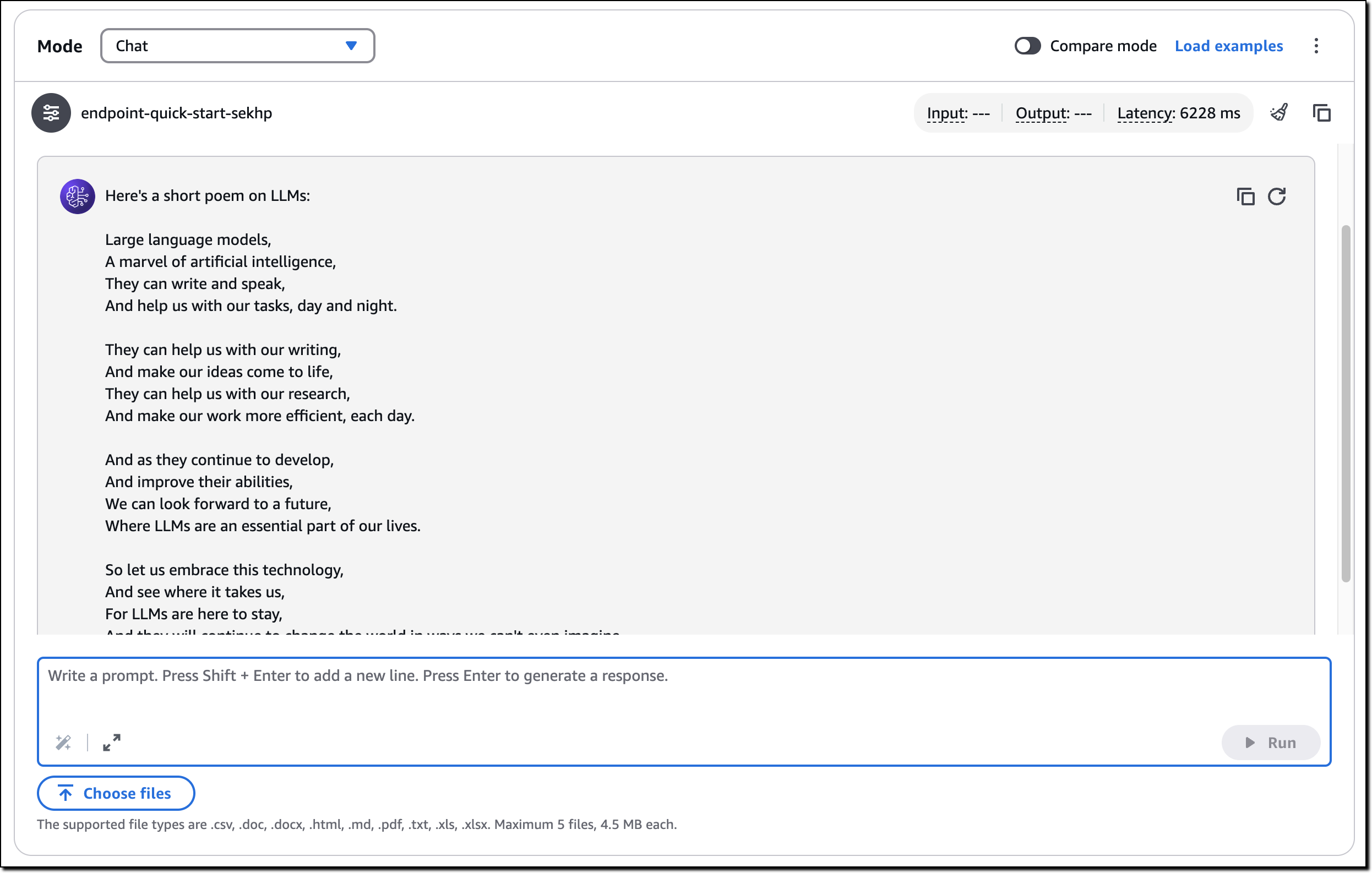The width and height of the screenshot is (1372, 873).
Task: Regenerate the LLM poem response
Action: 1278,196
